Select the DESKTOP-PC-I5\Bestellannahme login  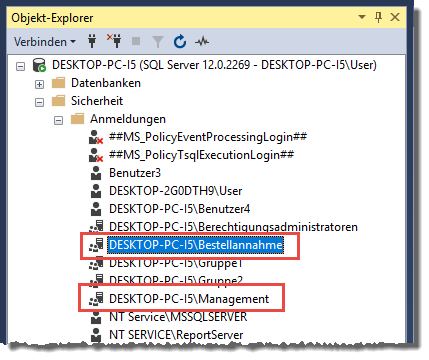pyautogui.click(x=196, y=245)
